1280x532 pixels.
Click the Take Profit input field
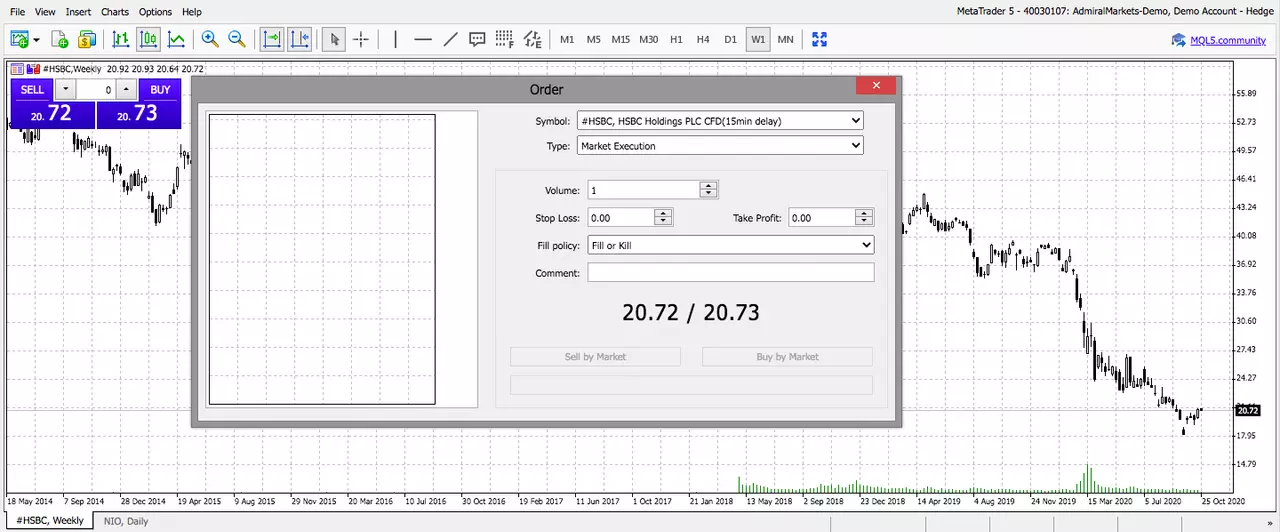(x=822, y=217)
